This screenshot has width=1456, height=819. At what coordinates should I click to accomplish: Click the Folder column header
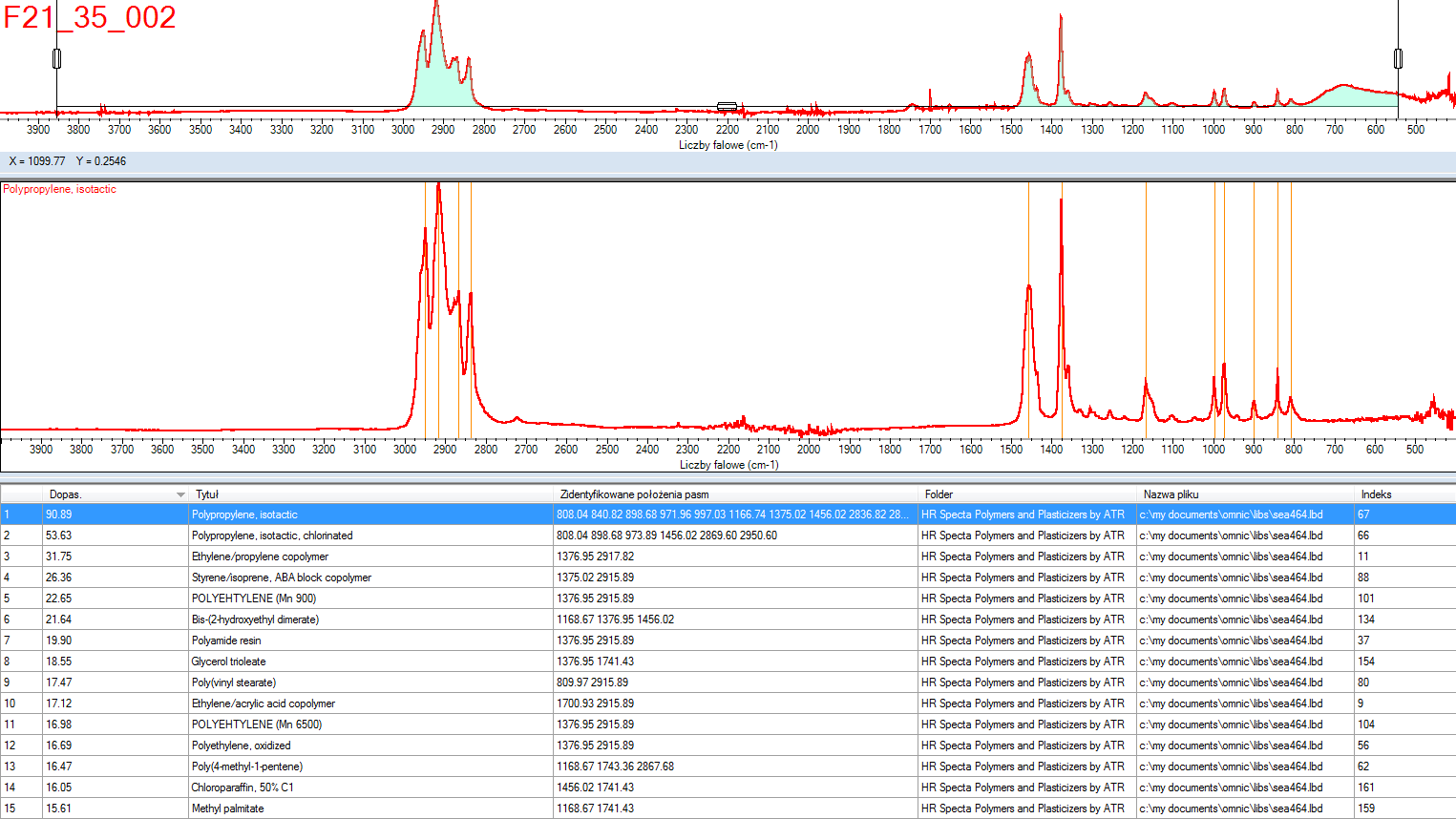click(939, 494)
